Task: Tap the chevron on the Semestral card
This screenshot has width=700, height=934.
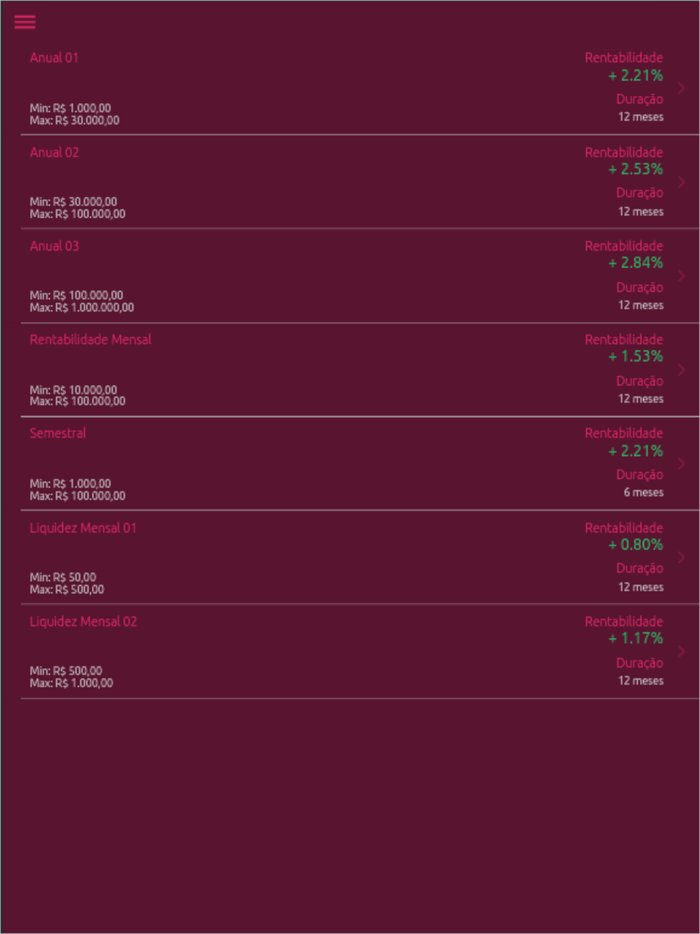Action: pos(682,462)
